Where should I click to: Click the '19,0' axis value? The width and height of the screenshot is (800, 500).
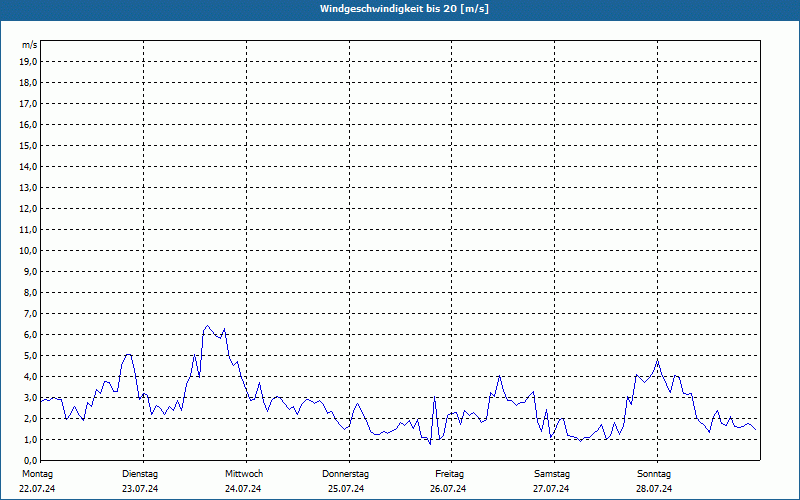(x=29, y=62)
